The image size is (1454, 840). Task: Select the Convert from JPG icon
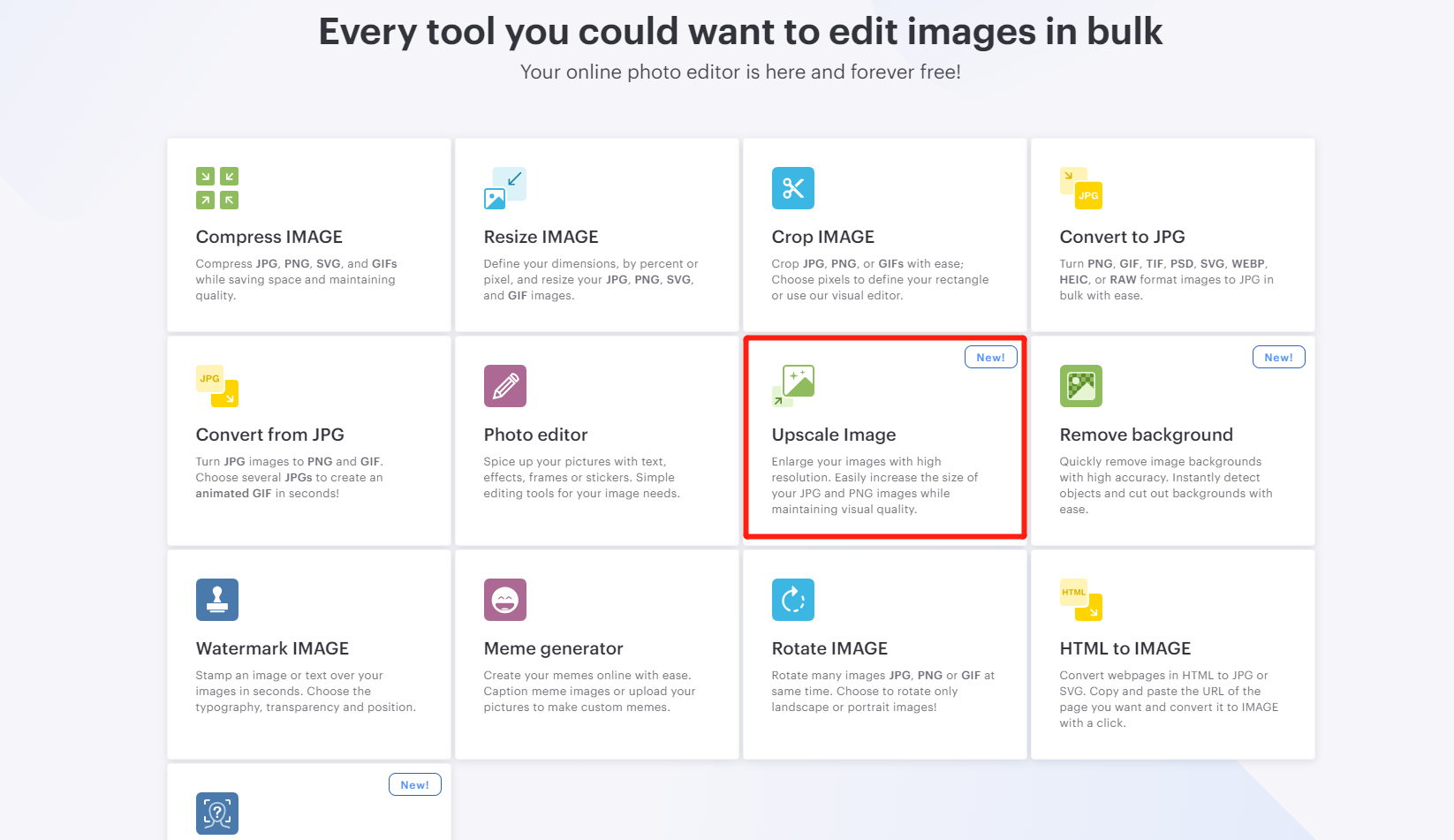tap(216, 386)
